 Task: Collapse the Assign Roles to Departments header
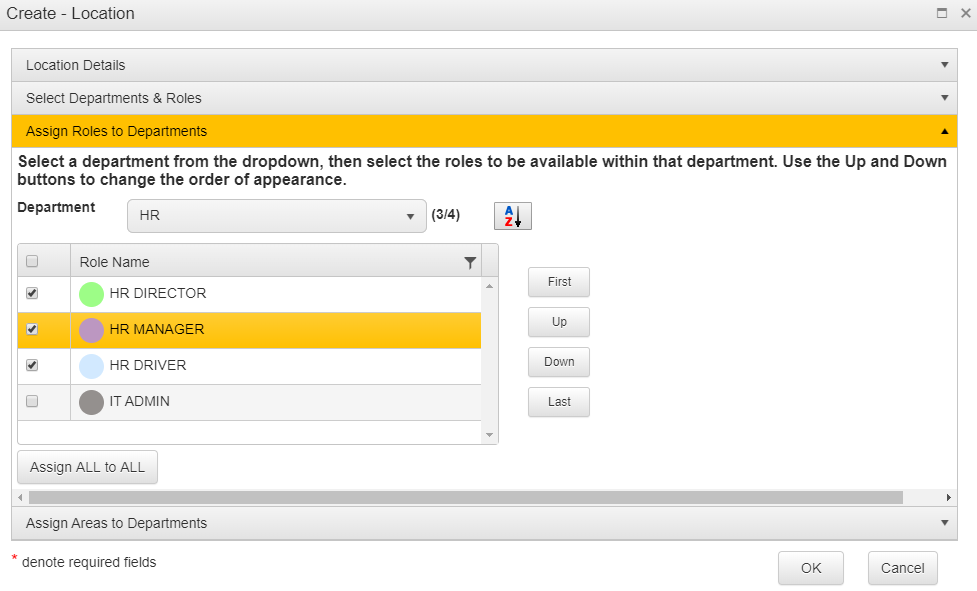484,131
